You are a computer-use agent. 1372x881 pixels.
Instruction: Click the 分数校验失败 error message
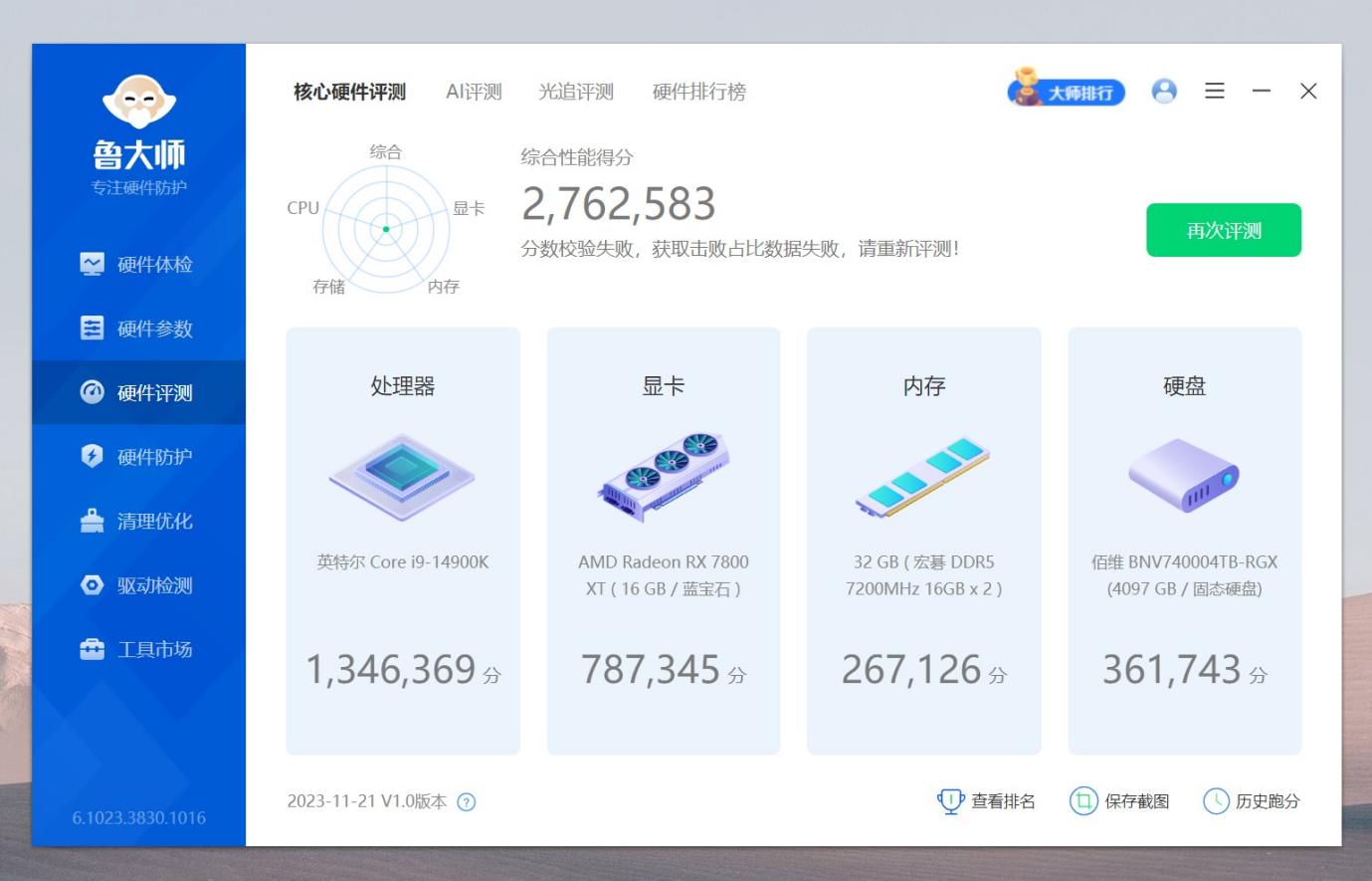(740, 249)
